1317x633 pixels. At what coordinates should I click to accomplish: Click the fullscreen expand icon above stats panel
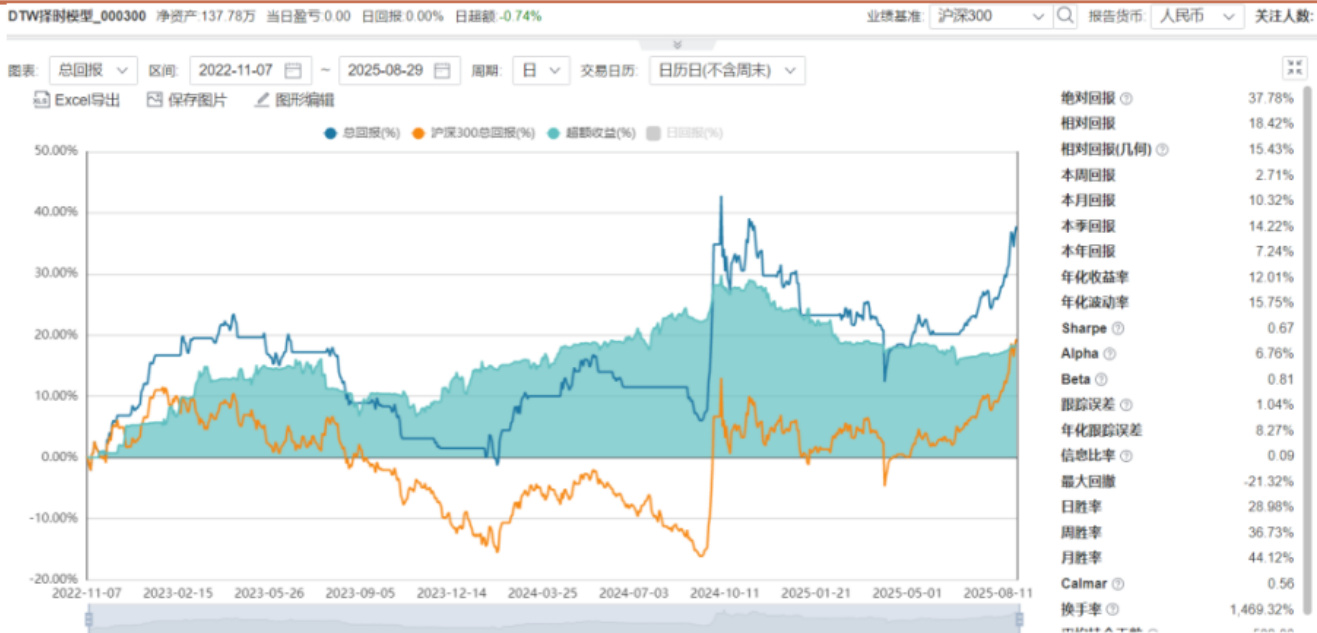1295,68
